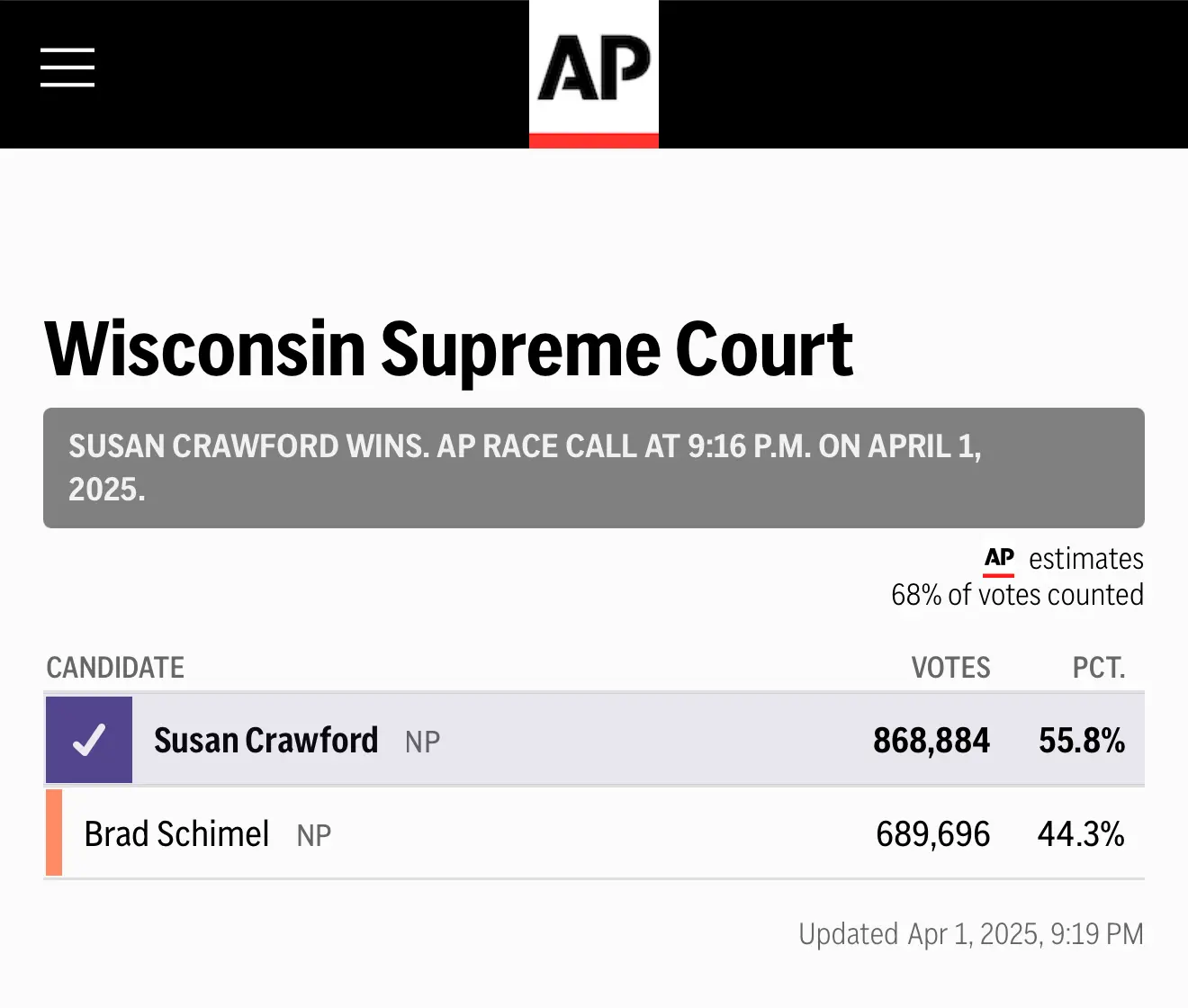Screen dimensions: 1188x1008
Task: Click the AP logo in header
Action: click(x=594, y=70)
